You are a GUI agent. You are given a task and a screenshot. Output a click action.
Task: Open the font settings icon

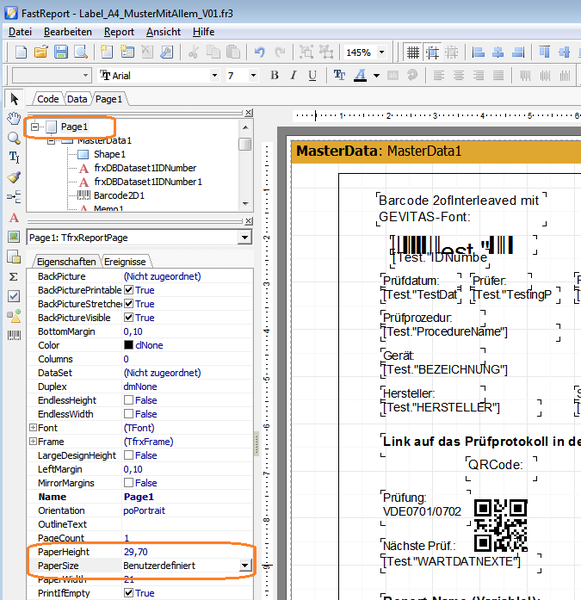[339, 75]
